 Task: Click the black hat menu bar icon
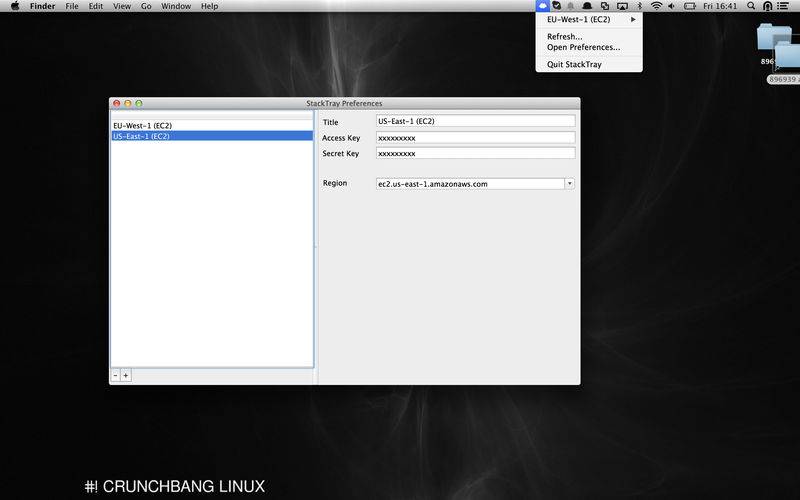click(587, 6)
